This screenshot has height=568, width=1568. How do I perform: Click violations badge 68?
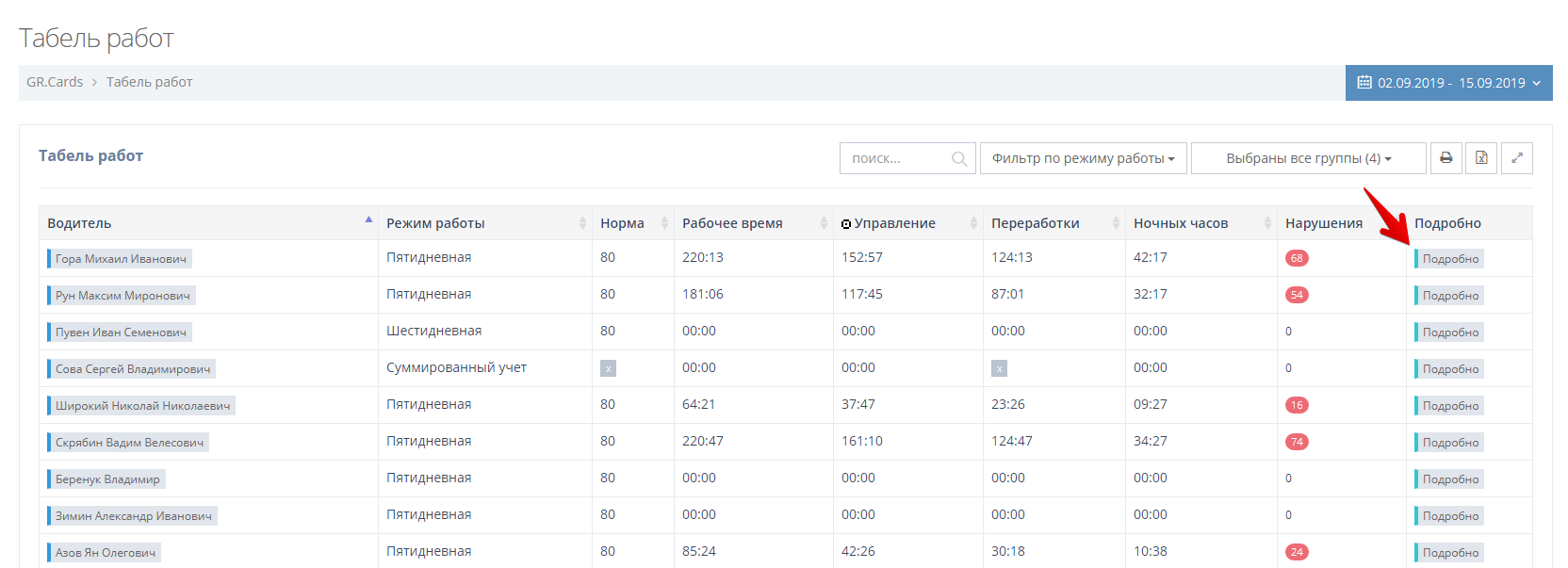pos(1297,258)
